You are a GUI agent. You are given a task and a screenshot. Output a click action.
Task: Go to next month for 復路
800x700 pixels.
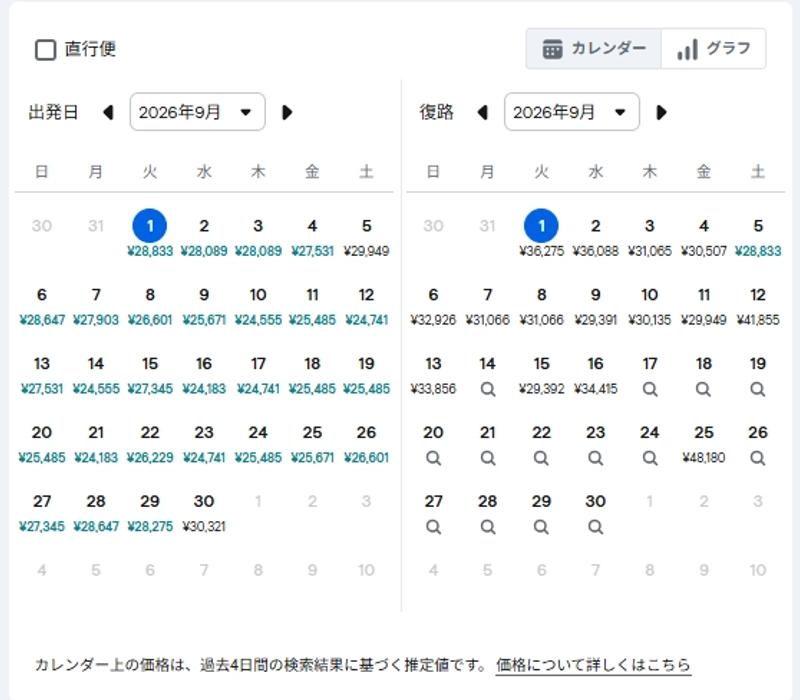point(662,112)
